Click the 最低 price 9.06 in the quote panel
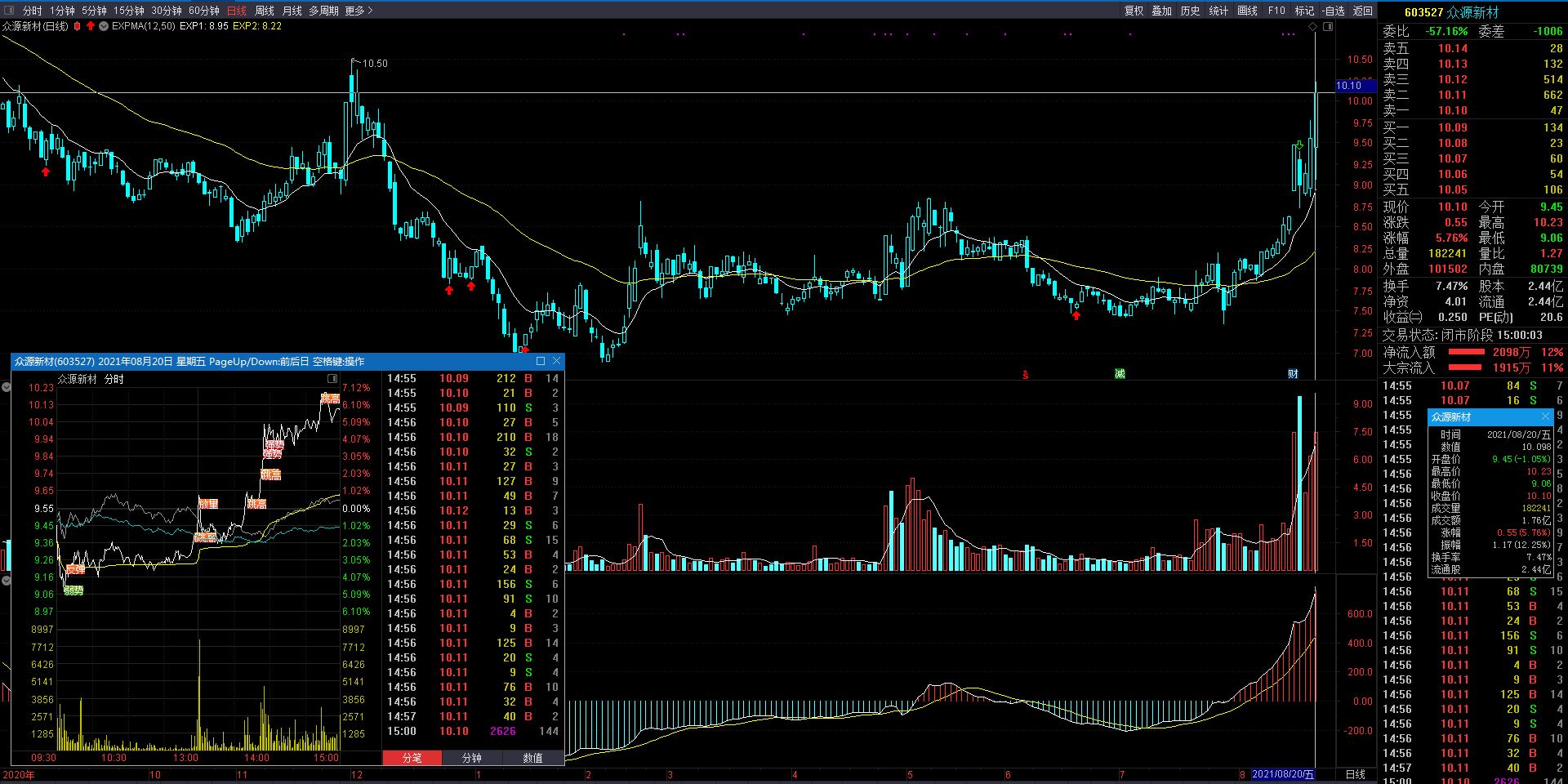Image resolution: width=1568 pixels, height=784 pixels. point(1551,238)
